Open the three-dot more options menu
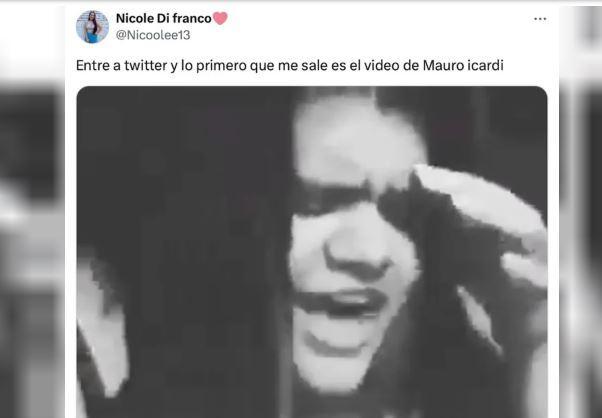The image size is (602, 418). click(540, 19)
